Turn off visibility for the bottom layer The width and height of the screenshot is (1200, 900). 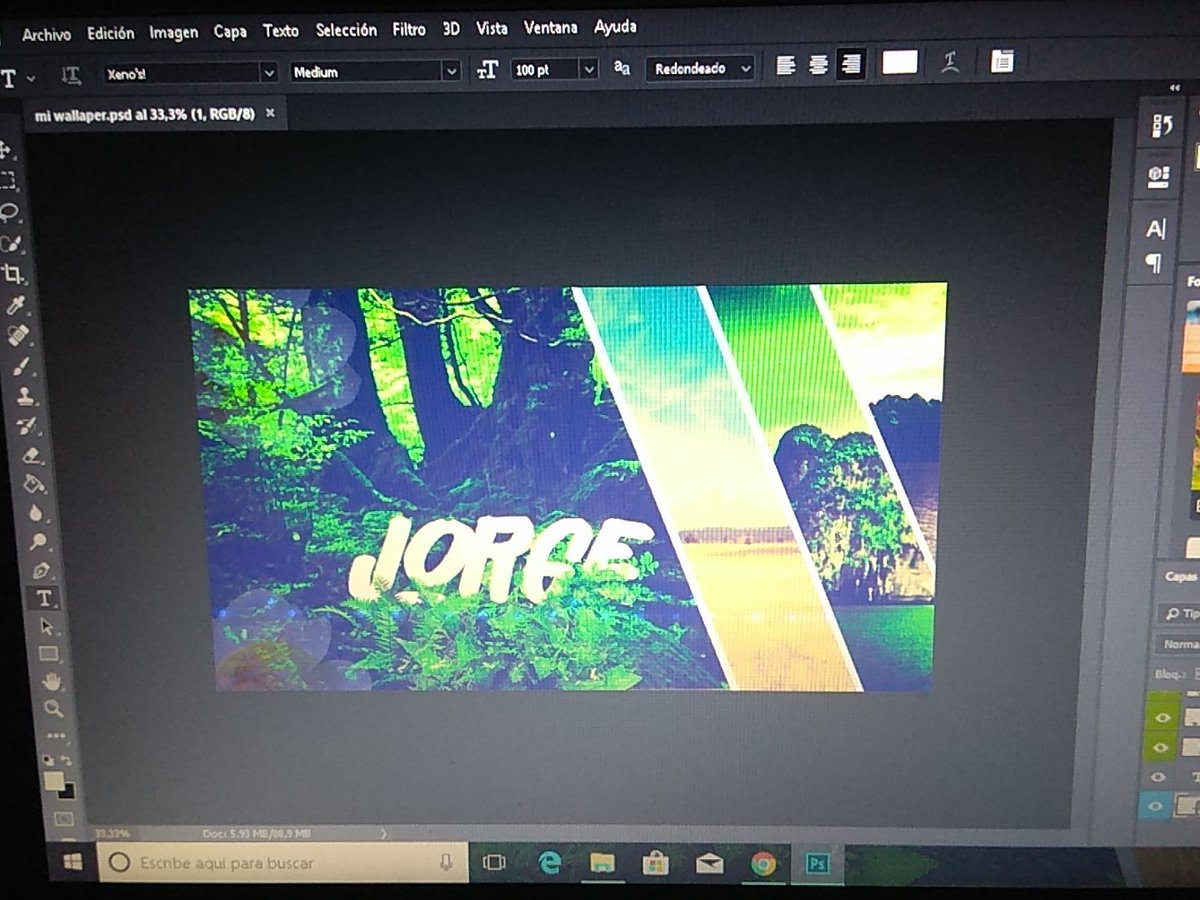(1158, 804)
